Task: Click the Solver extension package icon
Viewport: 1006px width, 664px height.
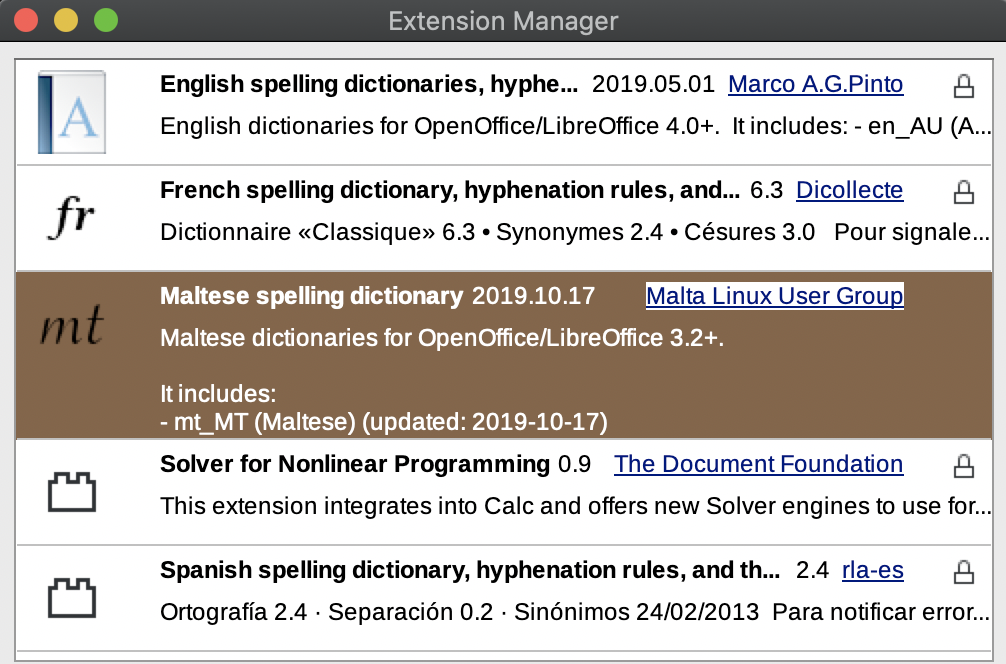Action: (72, 491)
